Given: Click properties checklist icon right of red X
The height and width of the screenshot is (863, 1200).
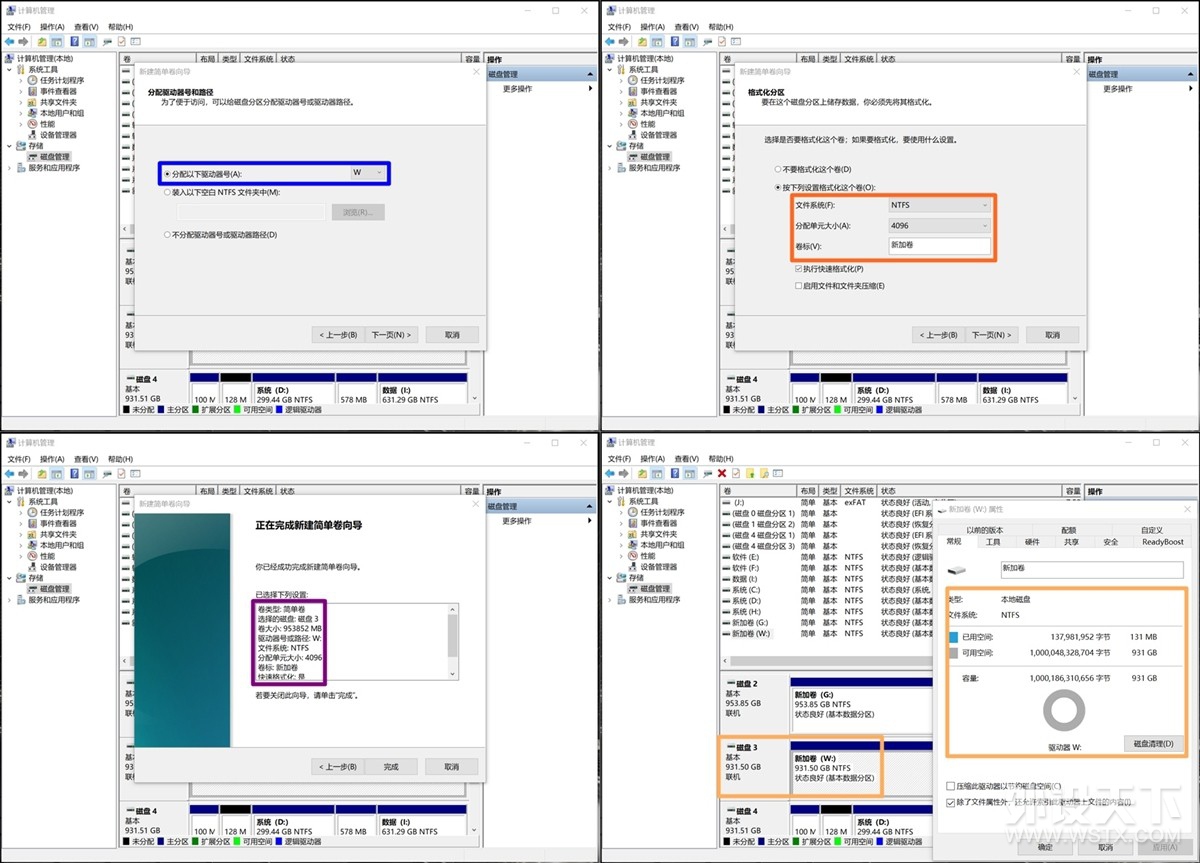Looking at the screenshot, I should pos(736,473).
